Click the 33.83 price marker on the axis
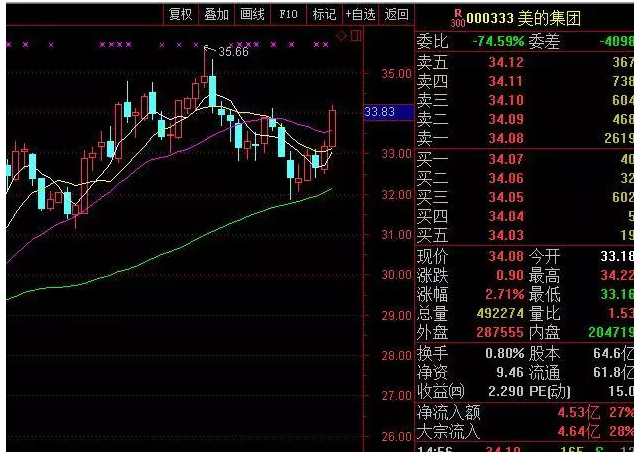635x455 pixels. coord(381,112)
